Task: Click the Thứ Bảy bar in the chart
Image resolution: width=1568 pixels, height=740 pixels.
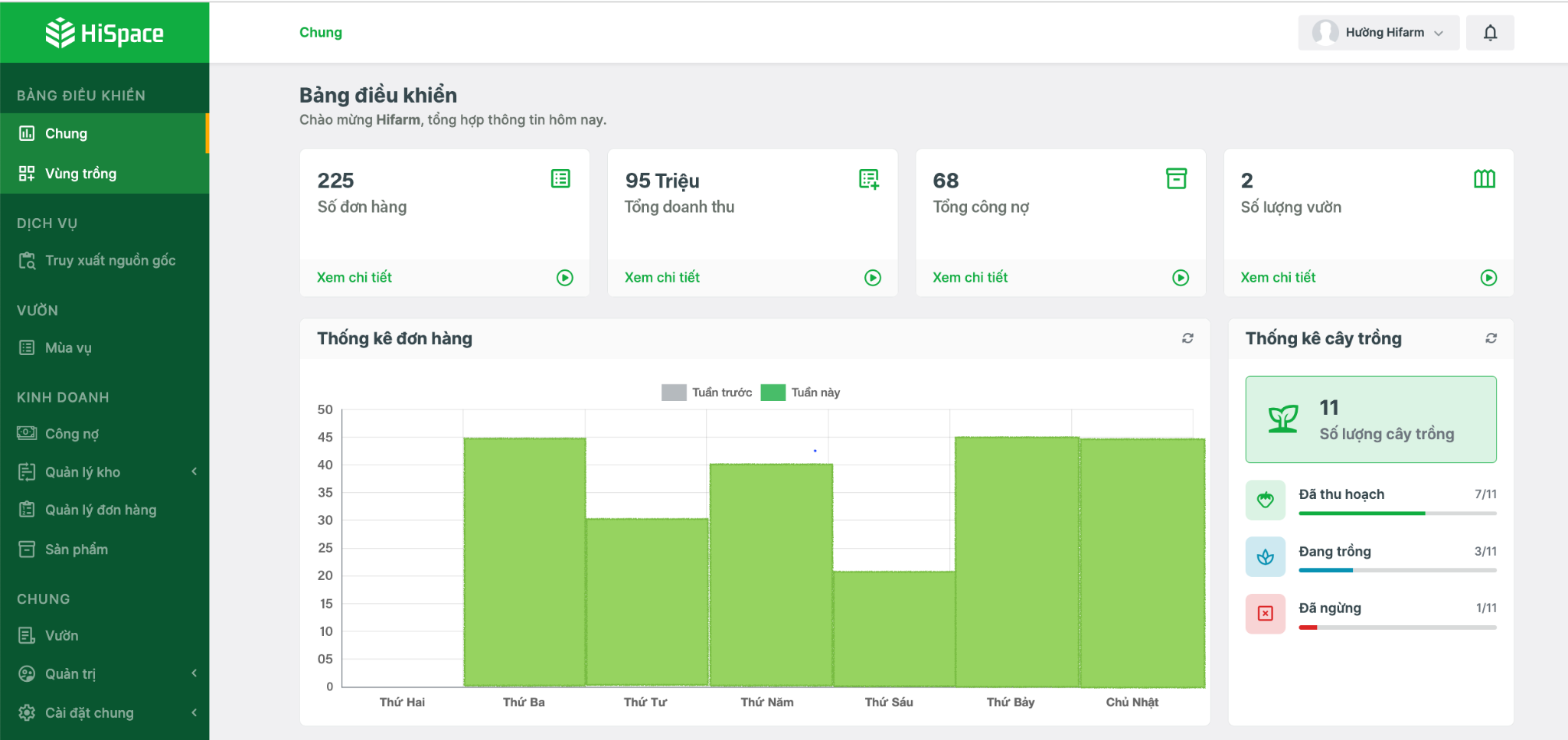Action: [x=1016, y=562]
